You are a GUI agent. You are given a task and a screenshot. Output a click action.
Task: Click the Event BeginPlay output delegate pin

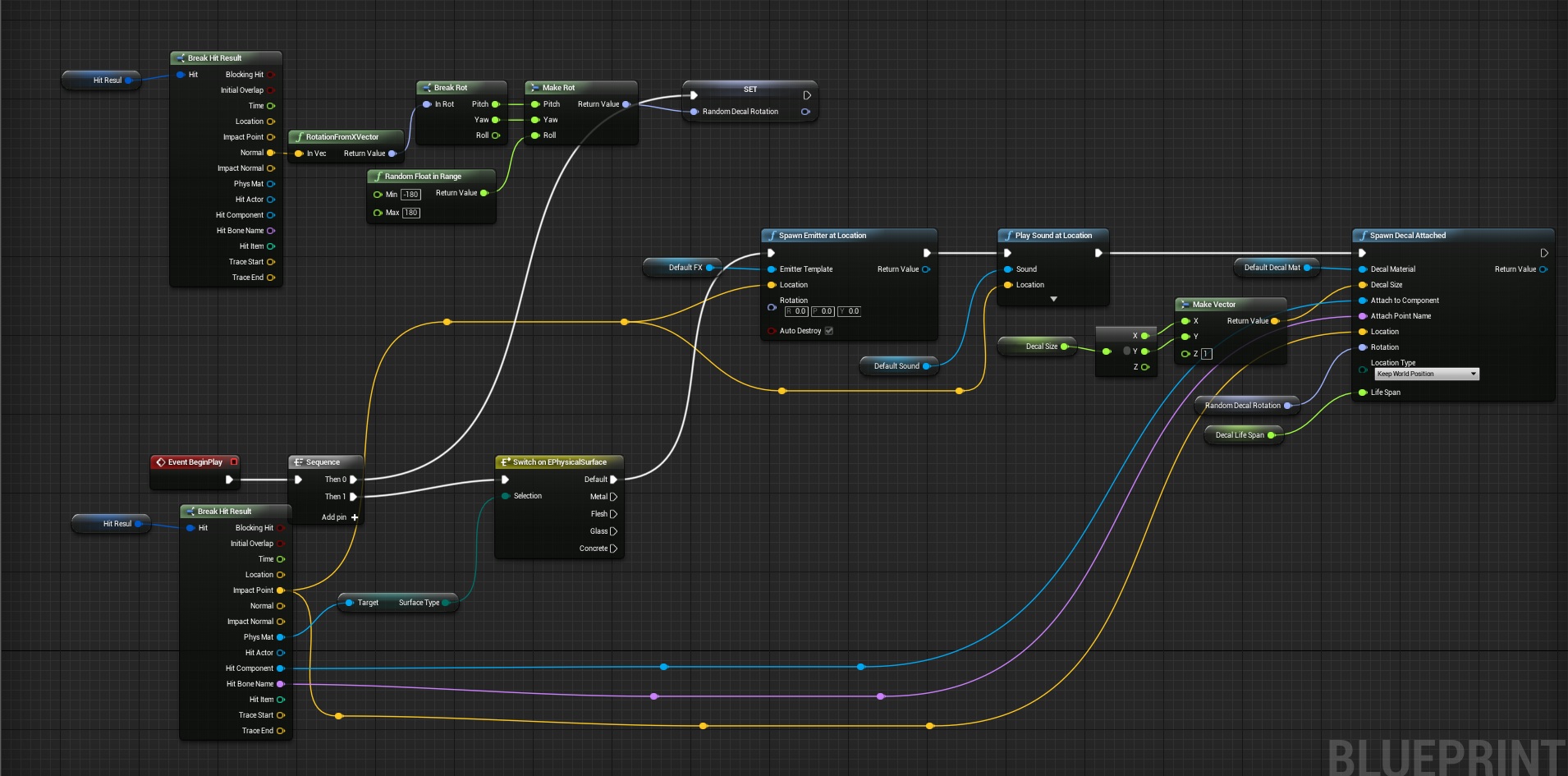234,461
